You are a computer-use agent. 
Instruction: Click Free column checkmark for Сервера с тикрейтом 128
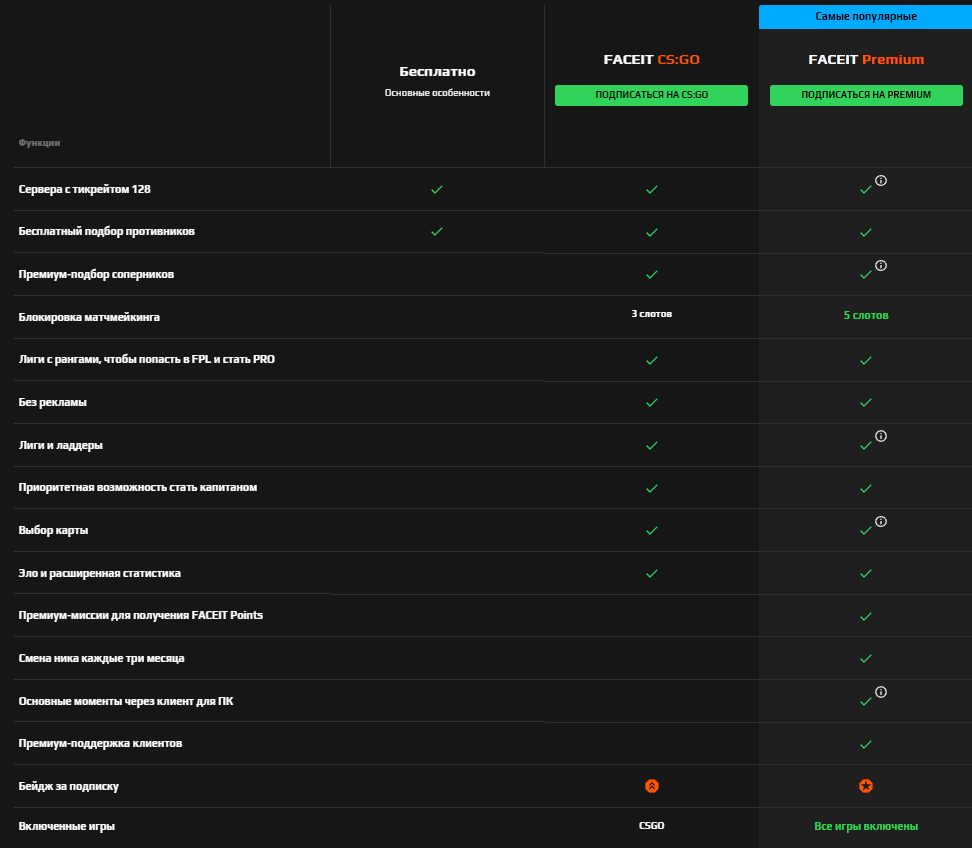[x=436, y=189]
